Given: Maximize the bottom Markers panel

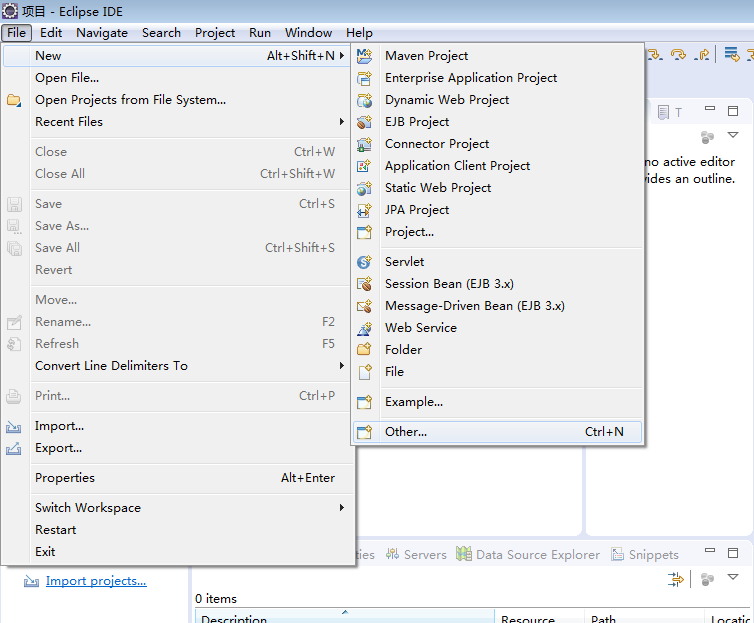Looking at the screenshot, I should tap(733, 553).
